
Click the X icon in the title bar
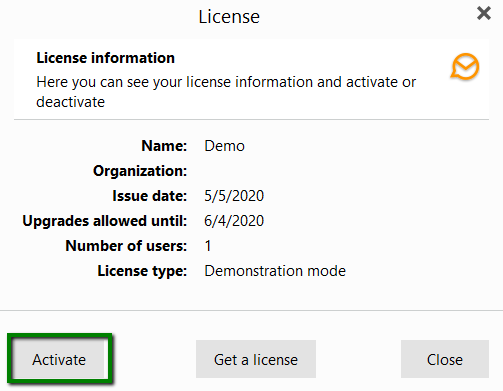point(484,13)
